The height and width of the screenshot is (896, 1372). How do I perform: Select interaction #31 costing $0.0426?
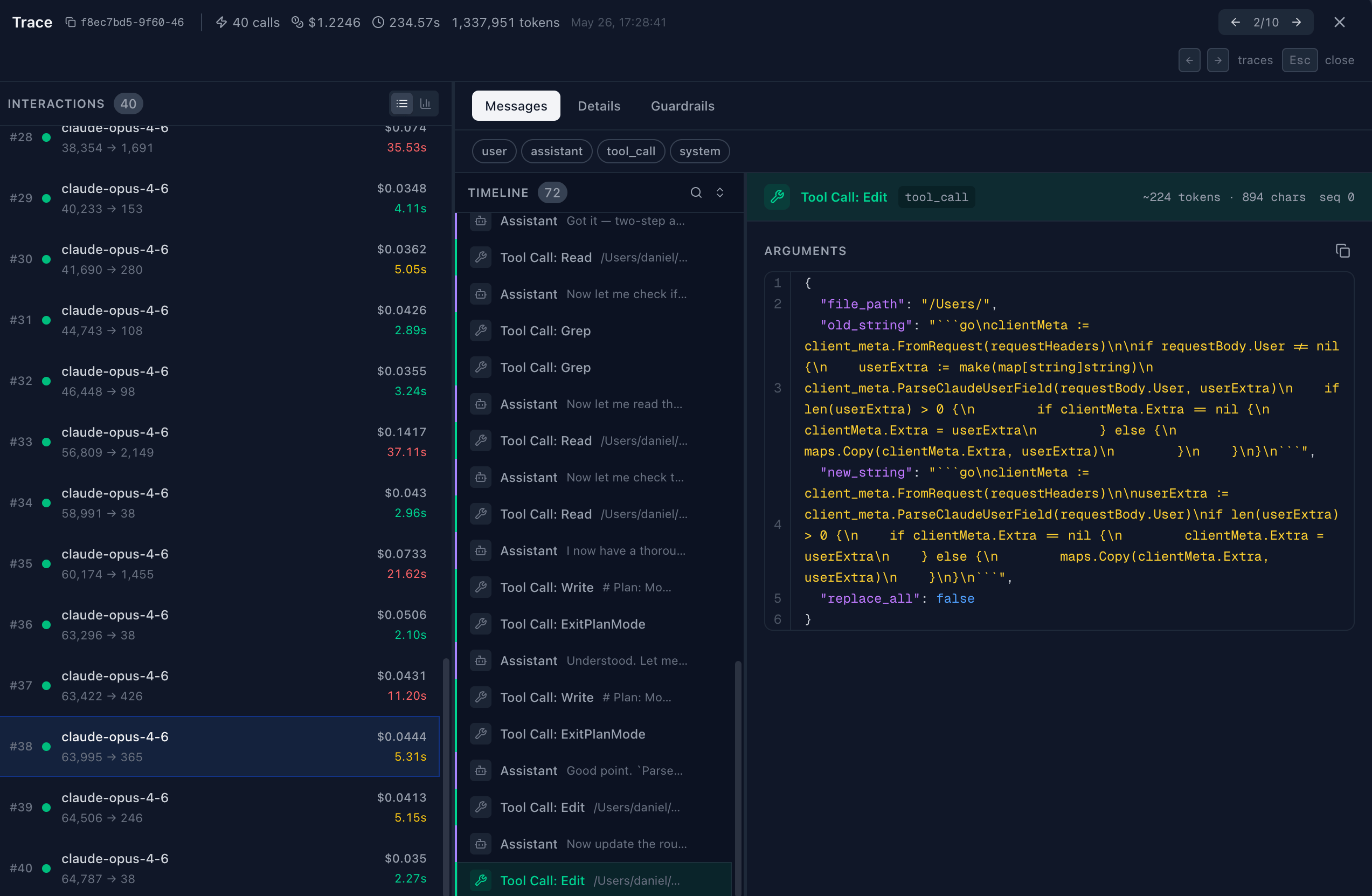[219, 320]
